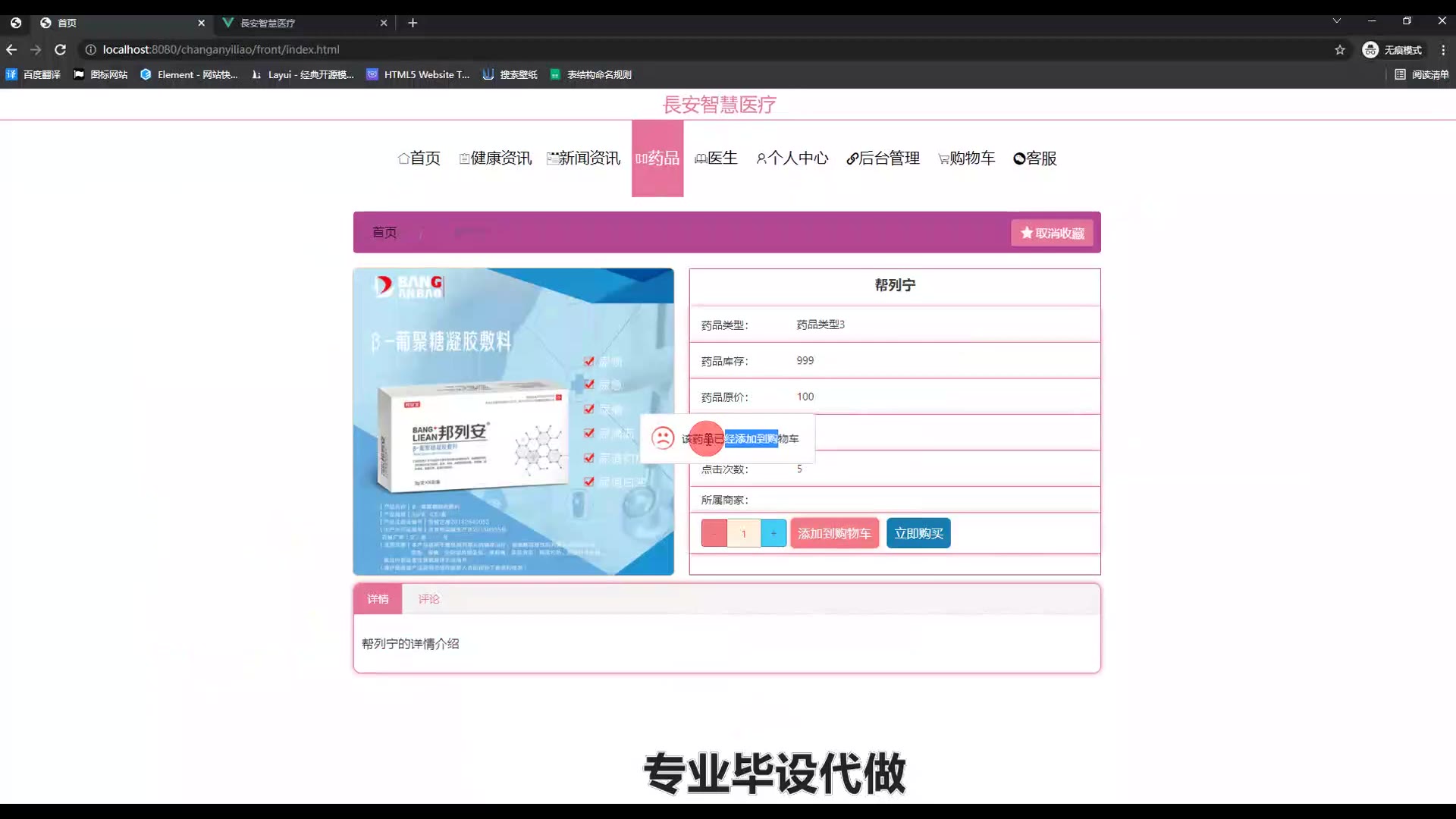Open 后台管理 navigation item
This screenshot has height=819, width=1456.
883,158
